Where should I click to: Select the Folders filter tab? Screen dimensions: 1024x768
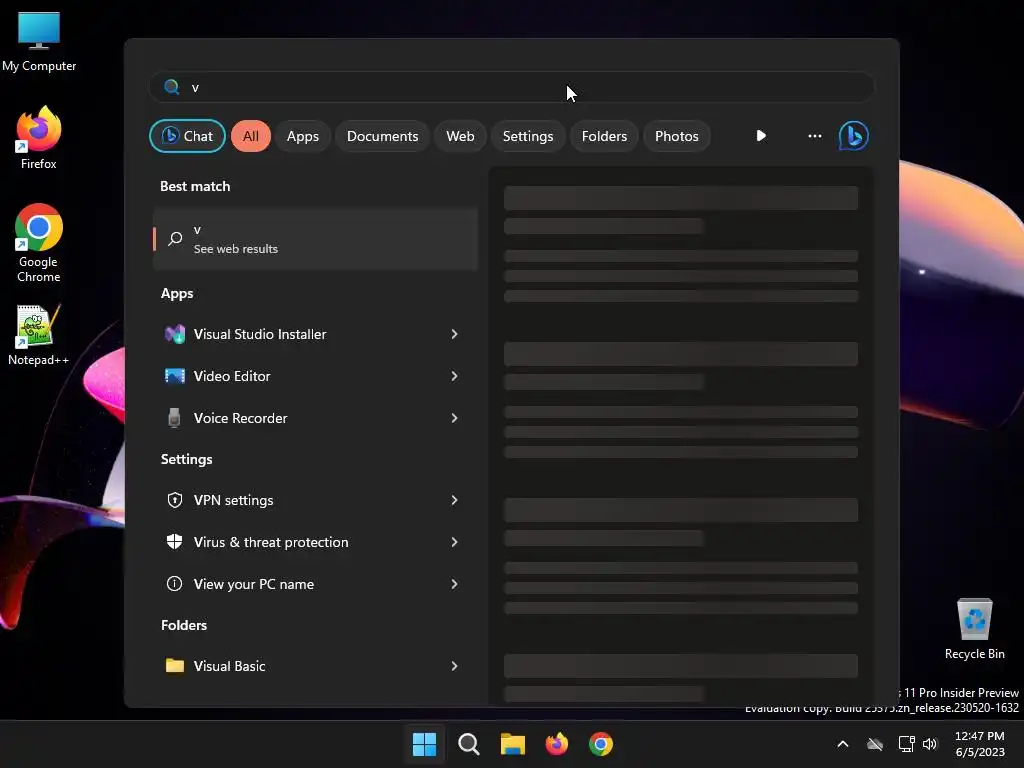tap(604, 136)
